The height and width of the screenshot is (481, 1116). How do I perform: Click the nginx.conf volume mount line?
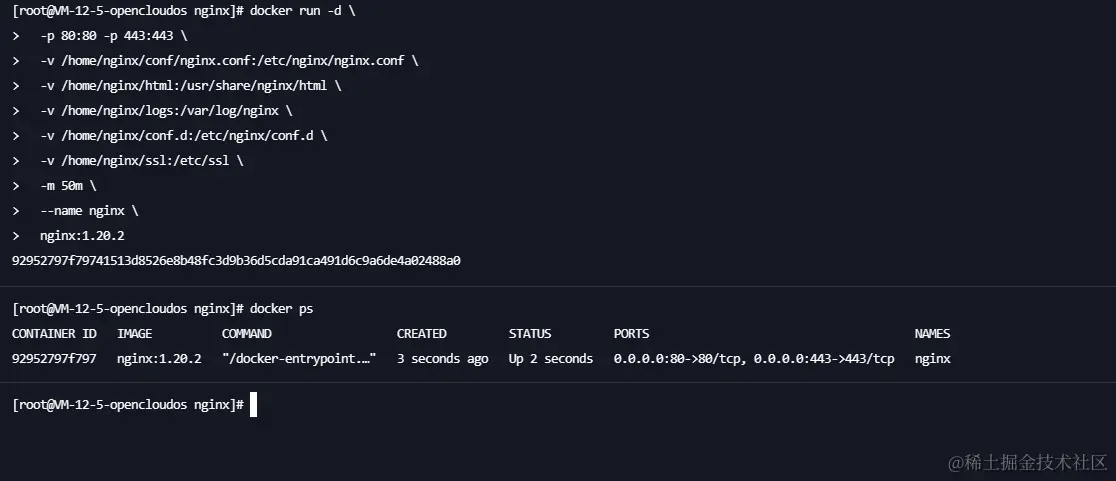[229, 60]
